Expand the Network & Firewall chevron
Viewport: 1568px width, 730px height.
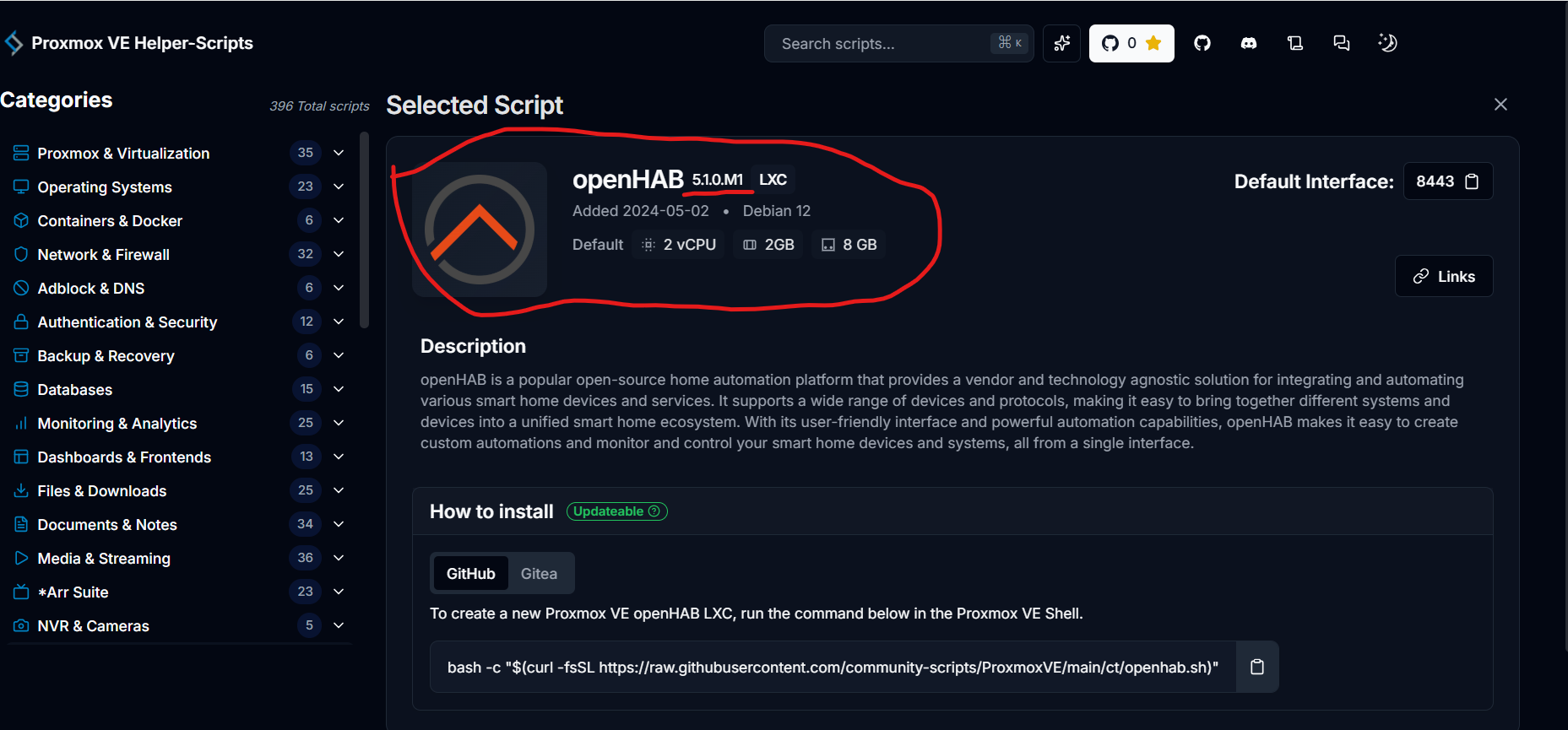pos(339,254)
